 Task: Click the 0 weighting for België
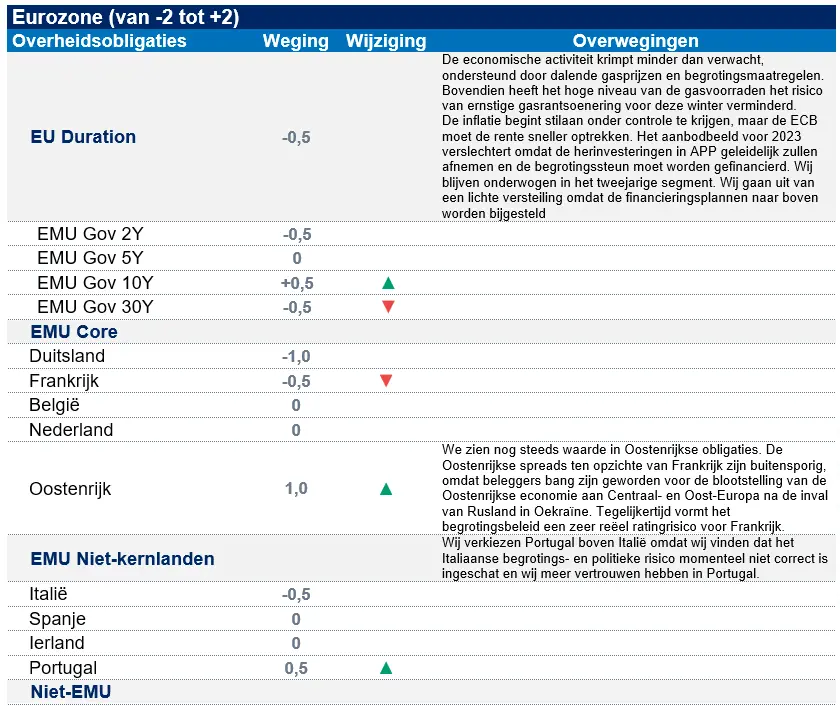click(x=296, y=405)
